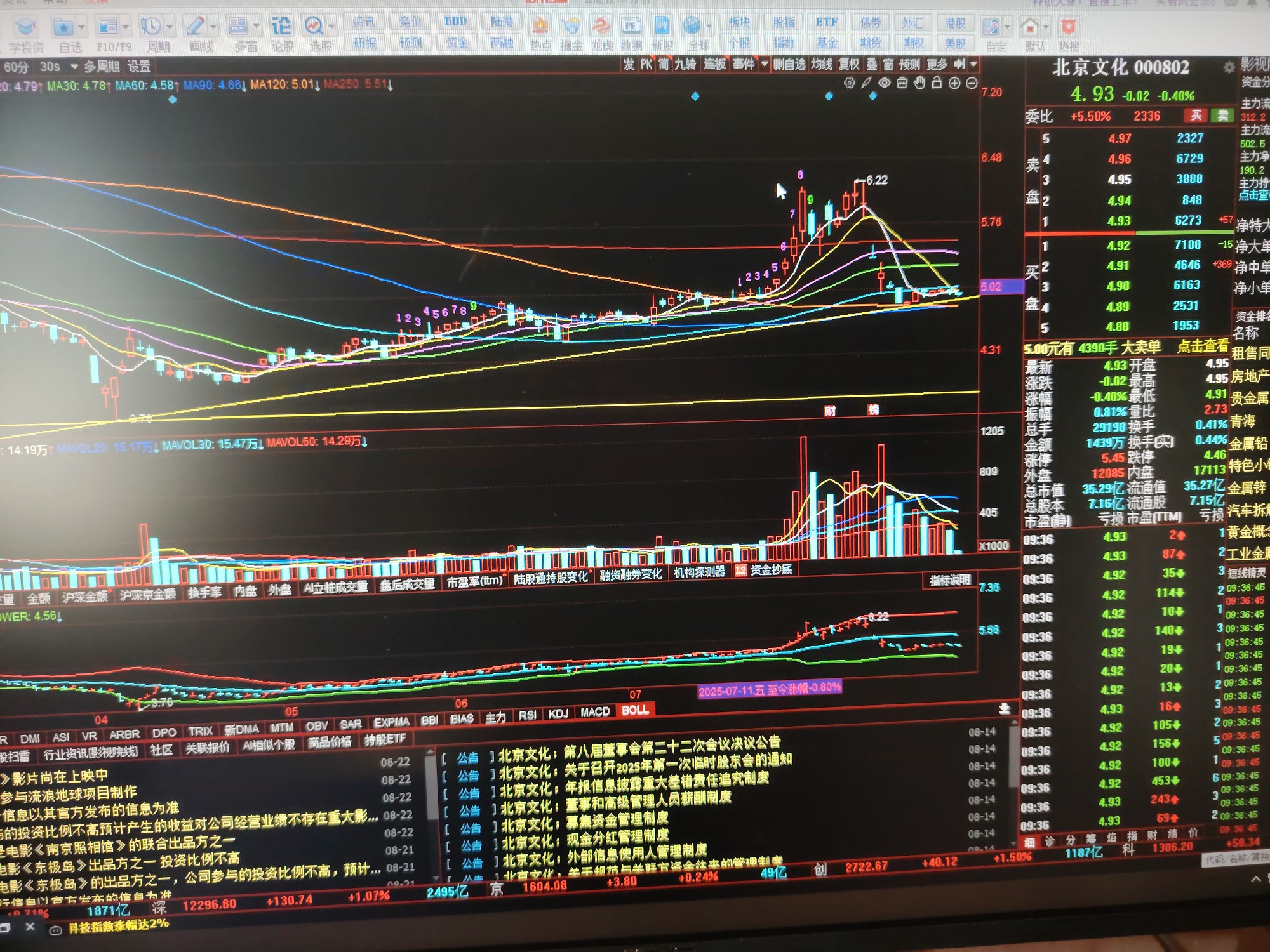This screenshot has height=952, width=1270.
Task: Click the red 买 buy button
Action: pyautogui.click(x=1196, y=116)
